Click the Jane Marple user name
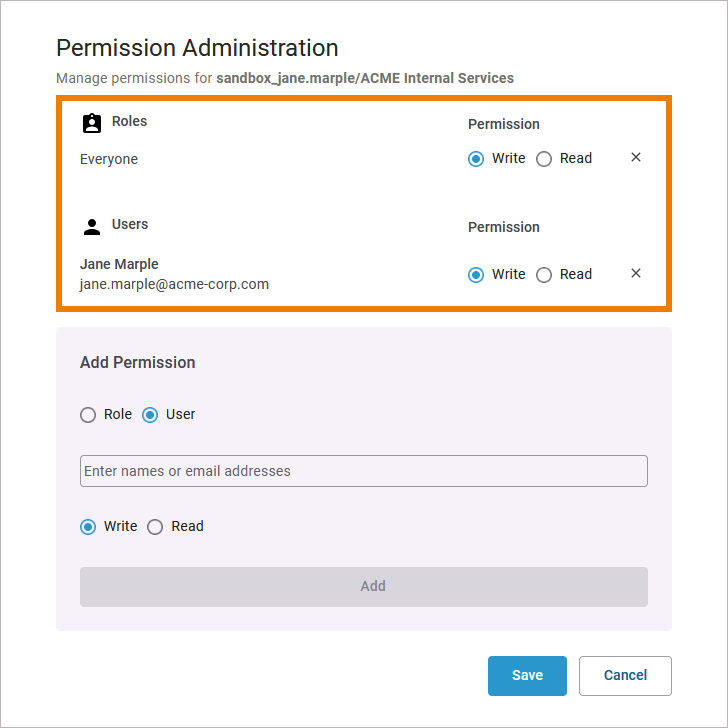 [x=119, y=264]
